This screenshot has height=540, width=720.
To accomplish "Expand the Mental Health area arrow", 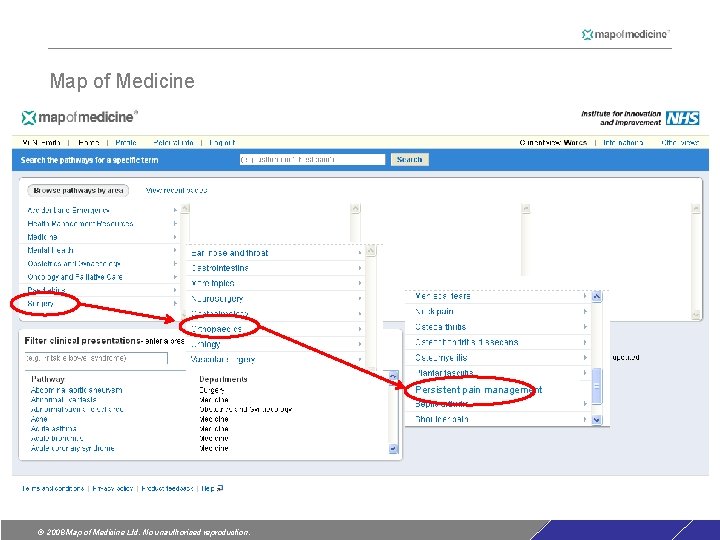I will point(175,250).
